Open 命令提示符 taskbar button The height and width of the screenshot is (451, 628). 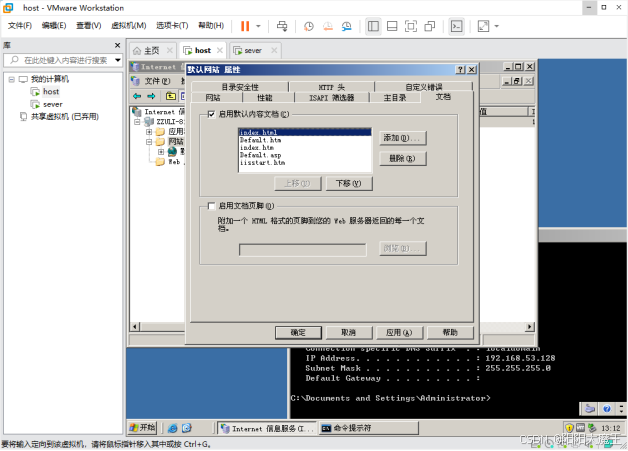[x=368, y=428]
